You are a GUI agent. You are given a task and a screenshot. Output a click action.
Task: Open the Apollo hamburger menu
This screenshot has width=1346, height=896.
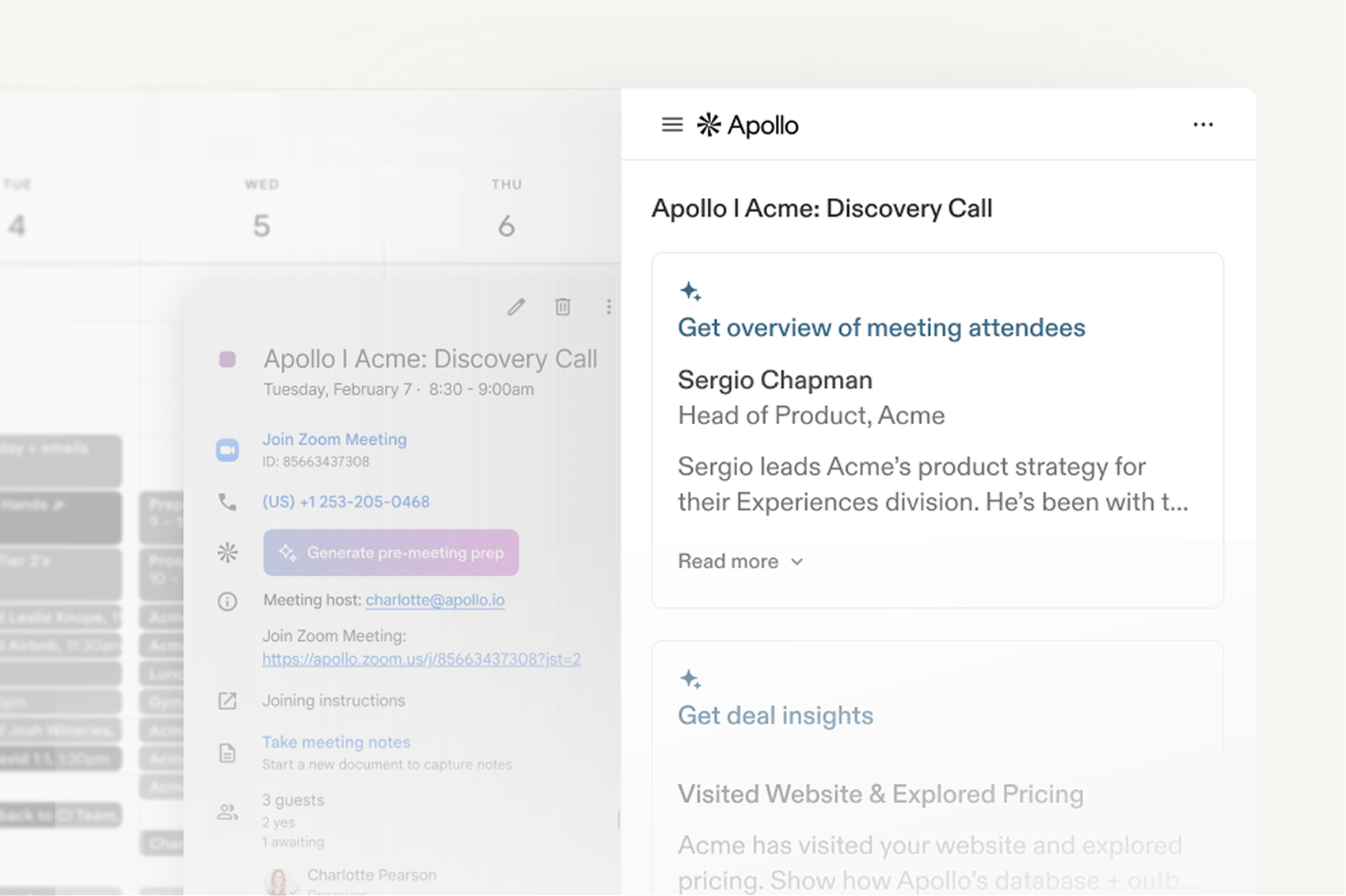671,125
